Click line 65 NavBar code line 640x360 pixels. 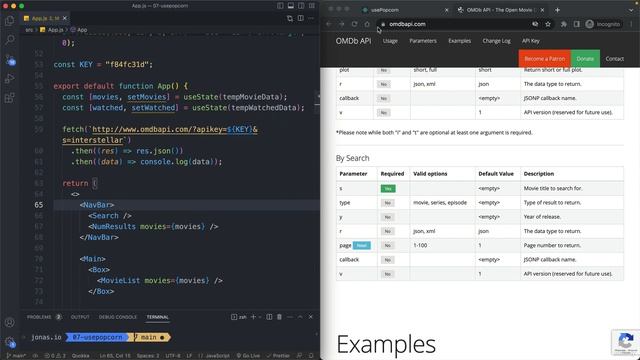pos(187,205)
